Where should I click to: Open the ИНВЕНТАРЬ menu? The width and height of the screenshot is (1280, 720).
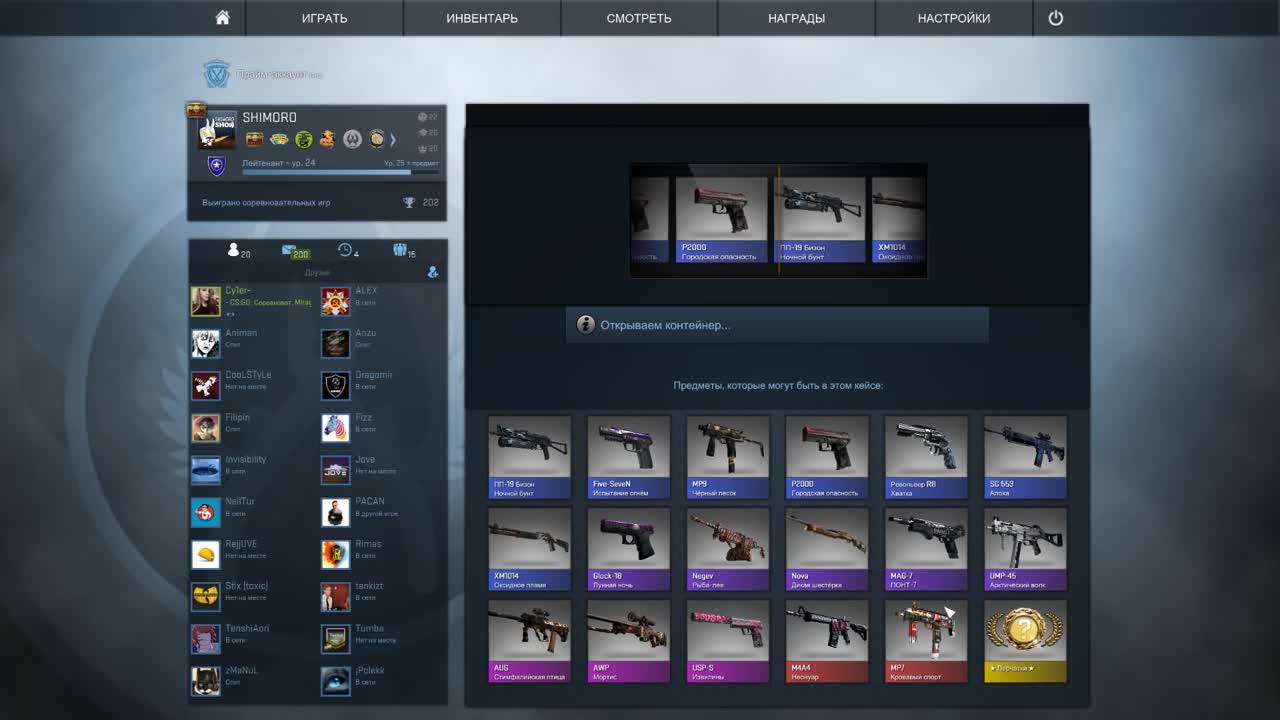(x=482, y=18)
